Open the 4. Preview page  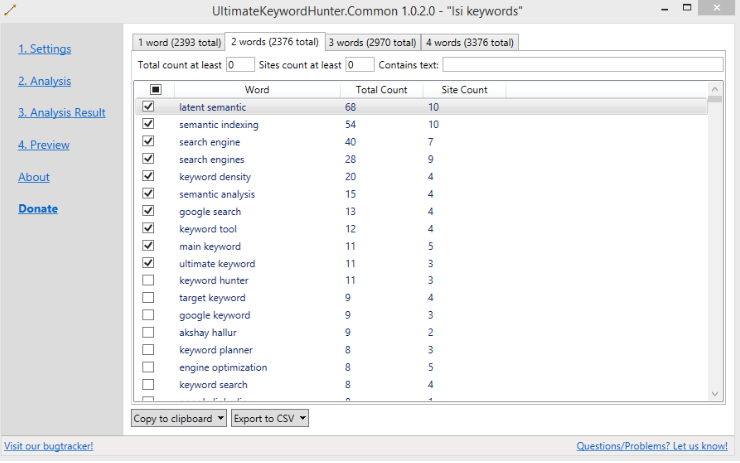44,145
